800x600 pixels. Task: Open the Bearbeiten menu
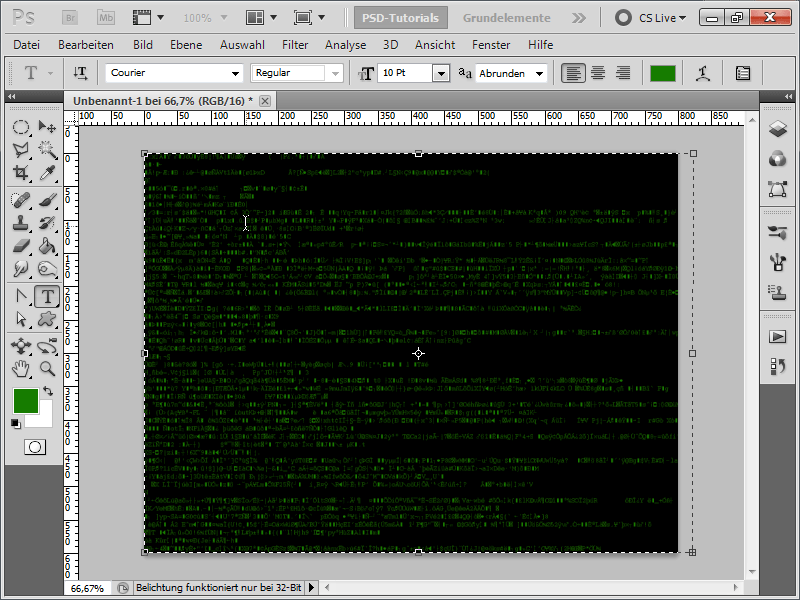point(86,45)
